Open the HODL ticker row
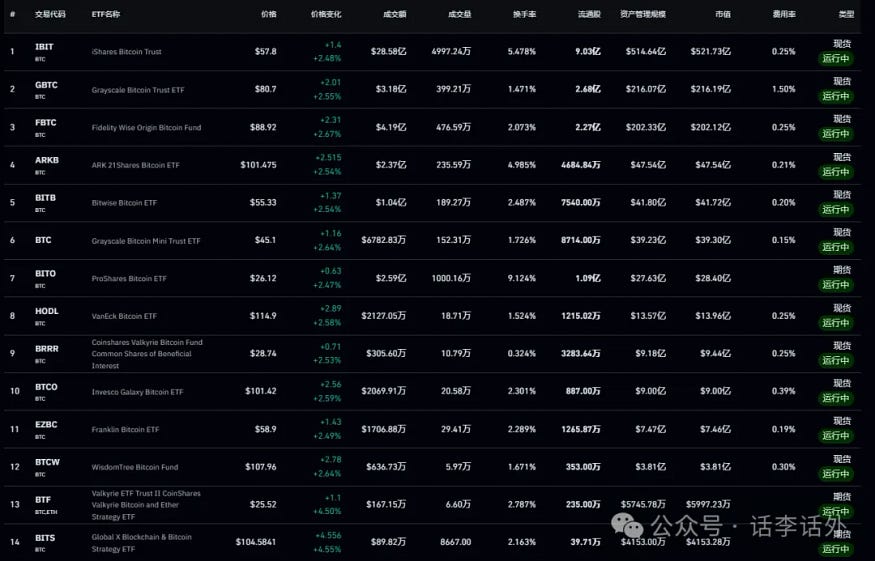This screenshot has height=561, width=875. (432, 316)
